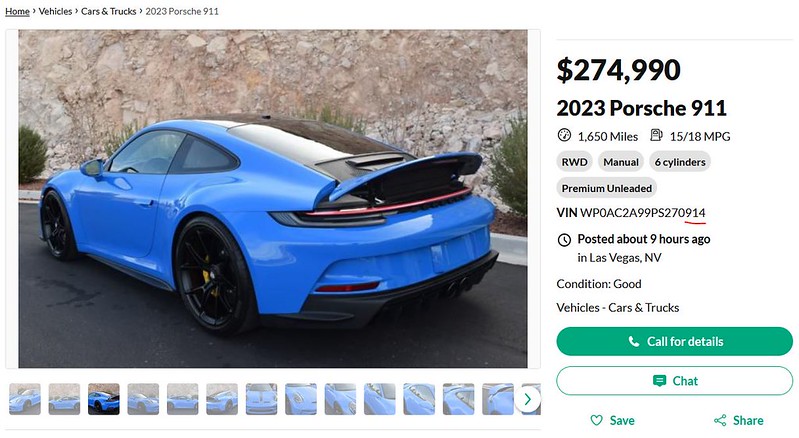Select the 6 cylinders tag
The width and height of the screenshot is (799, 438).
tap(680, 162)
